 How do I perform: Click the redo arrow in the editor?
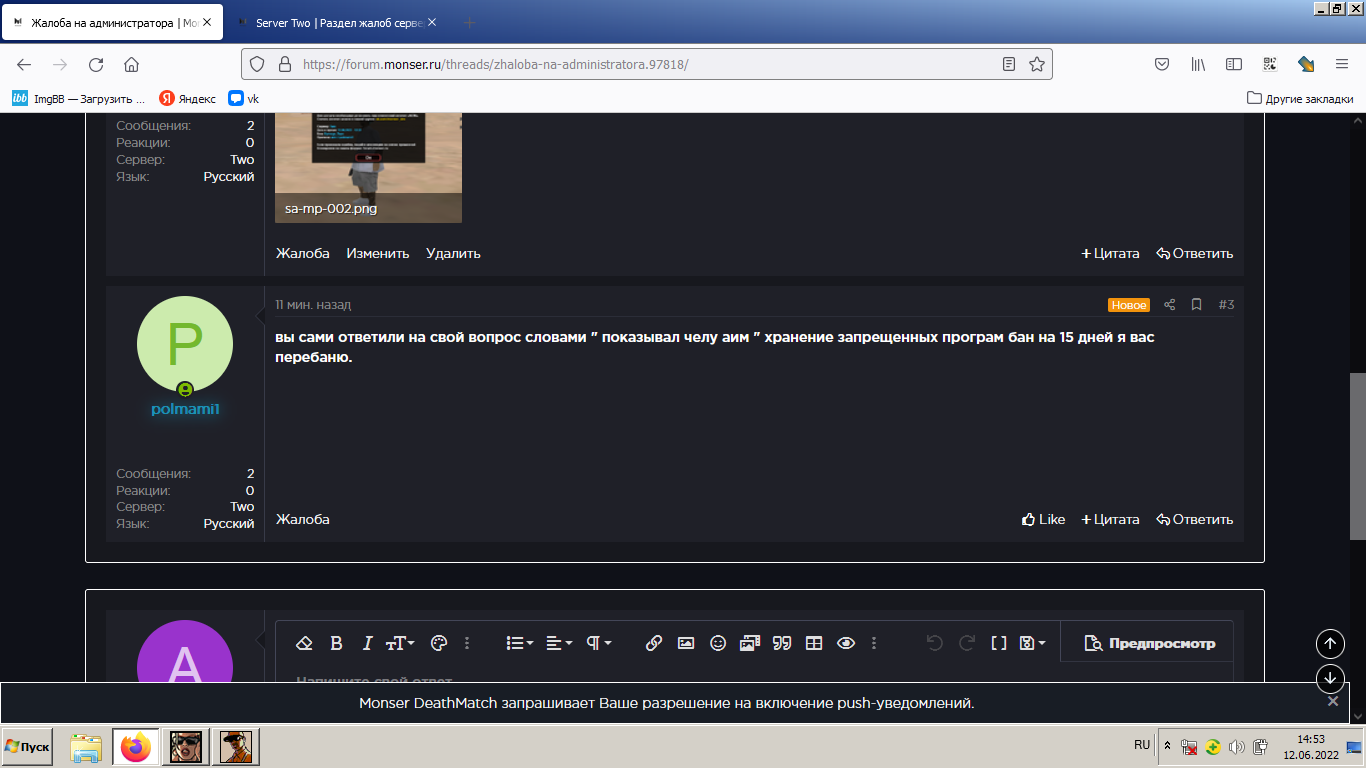coord(967,643)
